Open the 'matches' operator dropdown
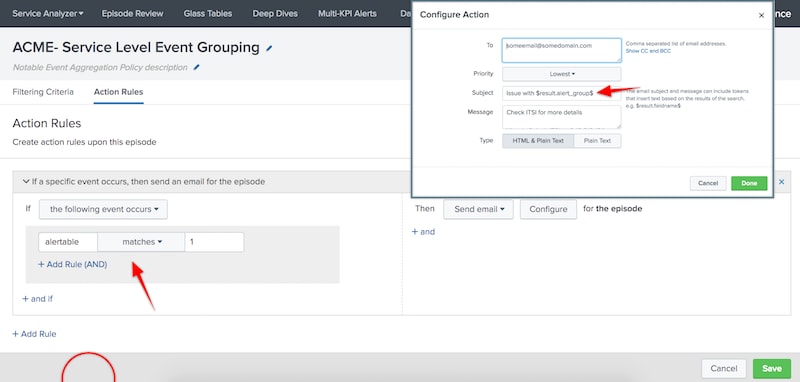Screen dimensions: 800x382 [x=141, y=242]
